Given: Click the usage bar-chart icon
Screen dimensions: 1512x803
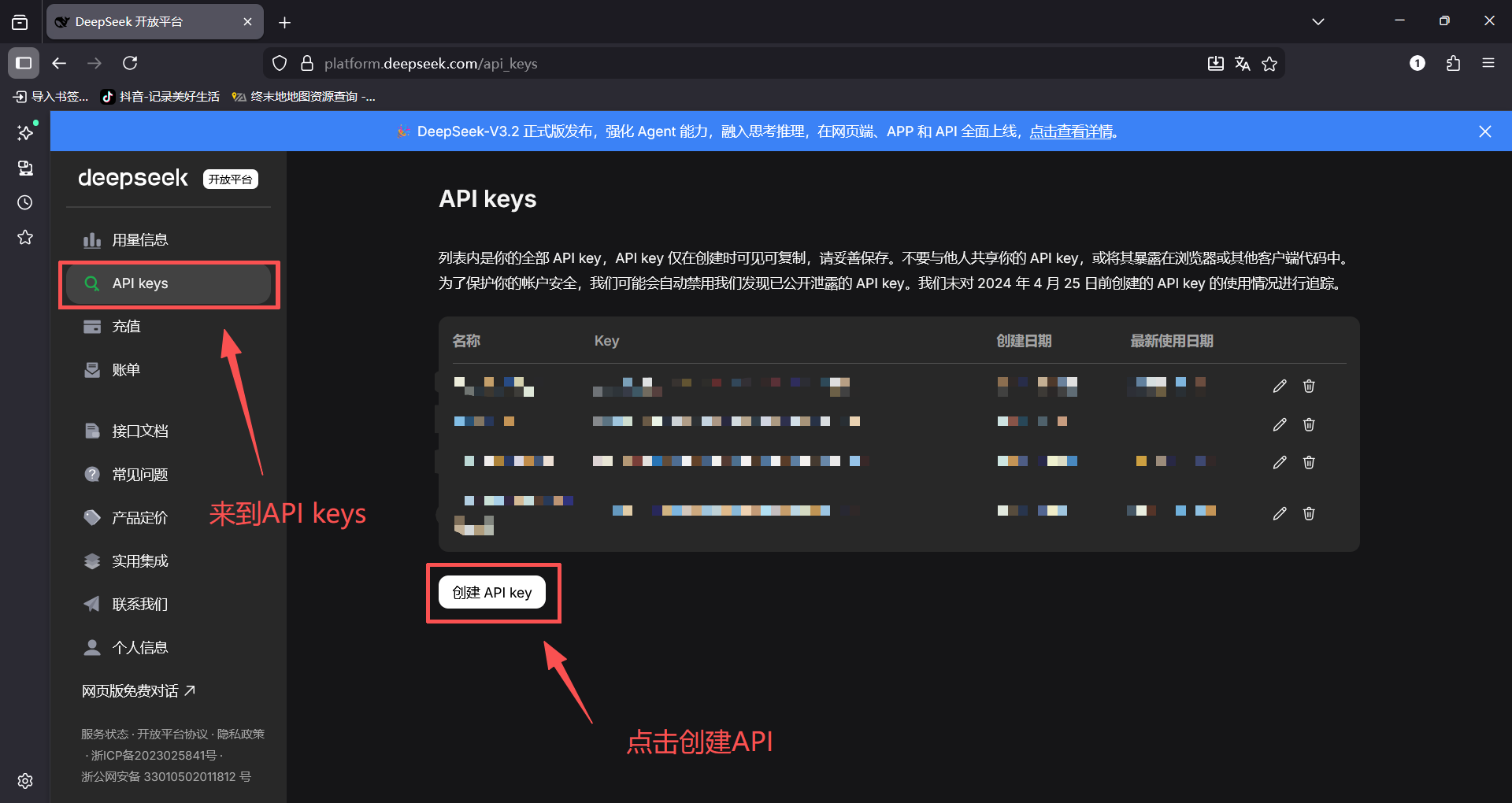Looking at the screenshot, I should tap(92, 240).
